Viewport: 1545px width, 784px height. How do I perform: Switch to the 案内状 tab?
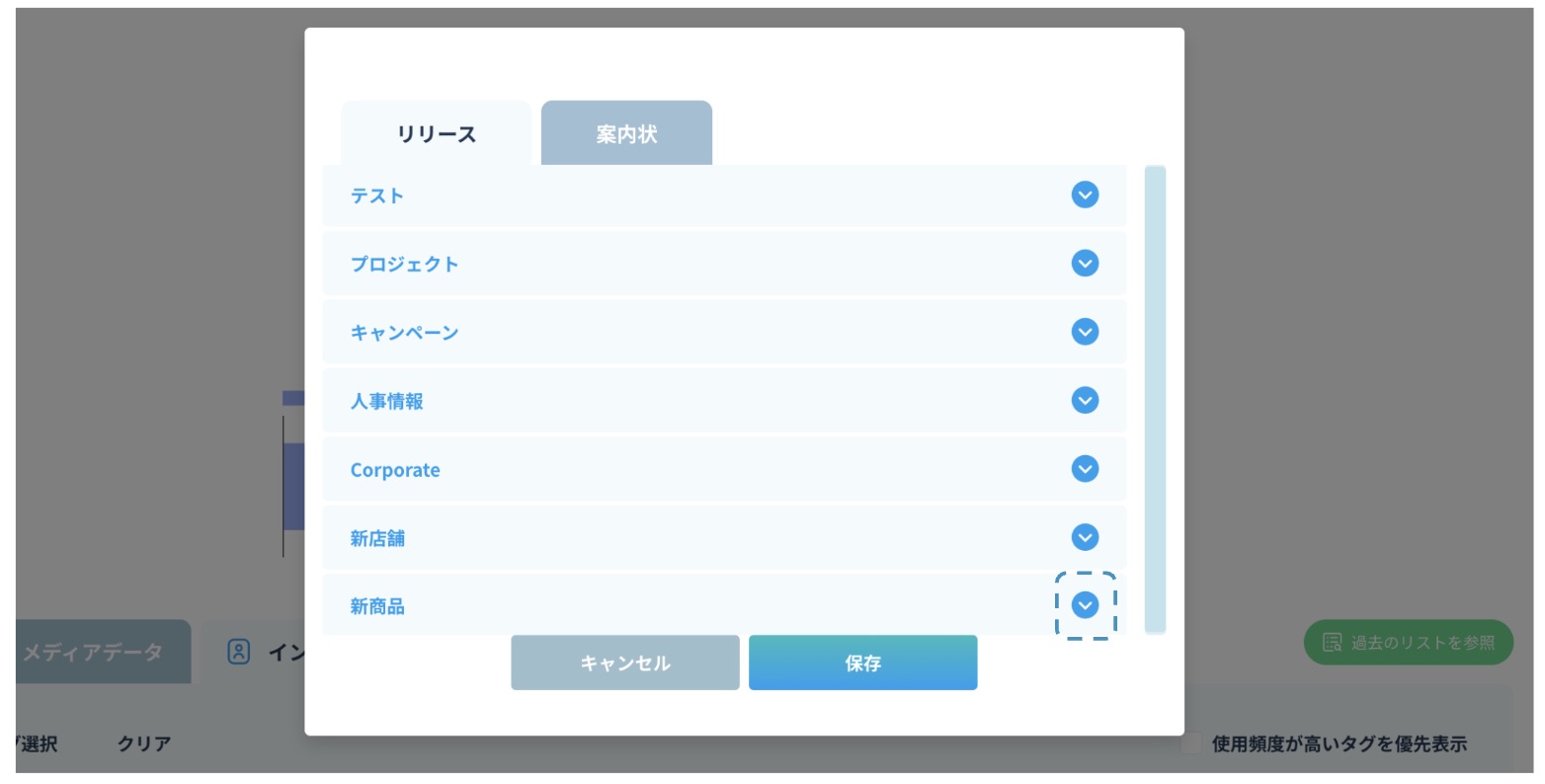pyautogui.click(x=626, y=134)
